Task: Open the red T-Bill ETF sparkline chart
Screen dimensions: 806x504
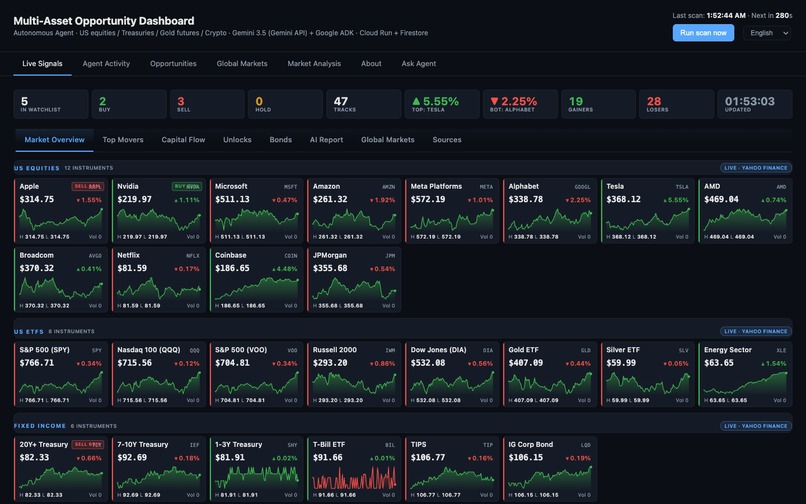Action: (354, 478)
